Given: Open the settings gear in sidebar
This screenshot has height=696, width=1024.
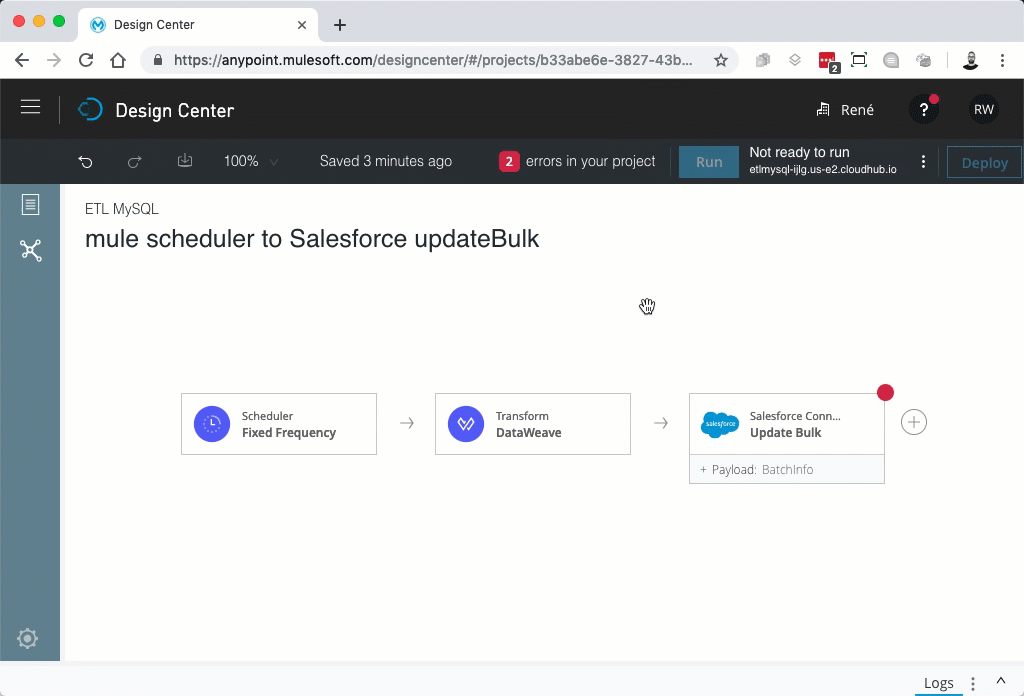Looking at the screenshot, I should coord(27,639).
